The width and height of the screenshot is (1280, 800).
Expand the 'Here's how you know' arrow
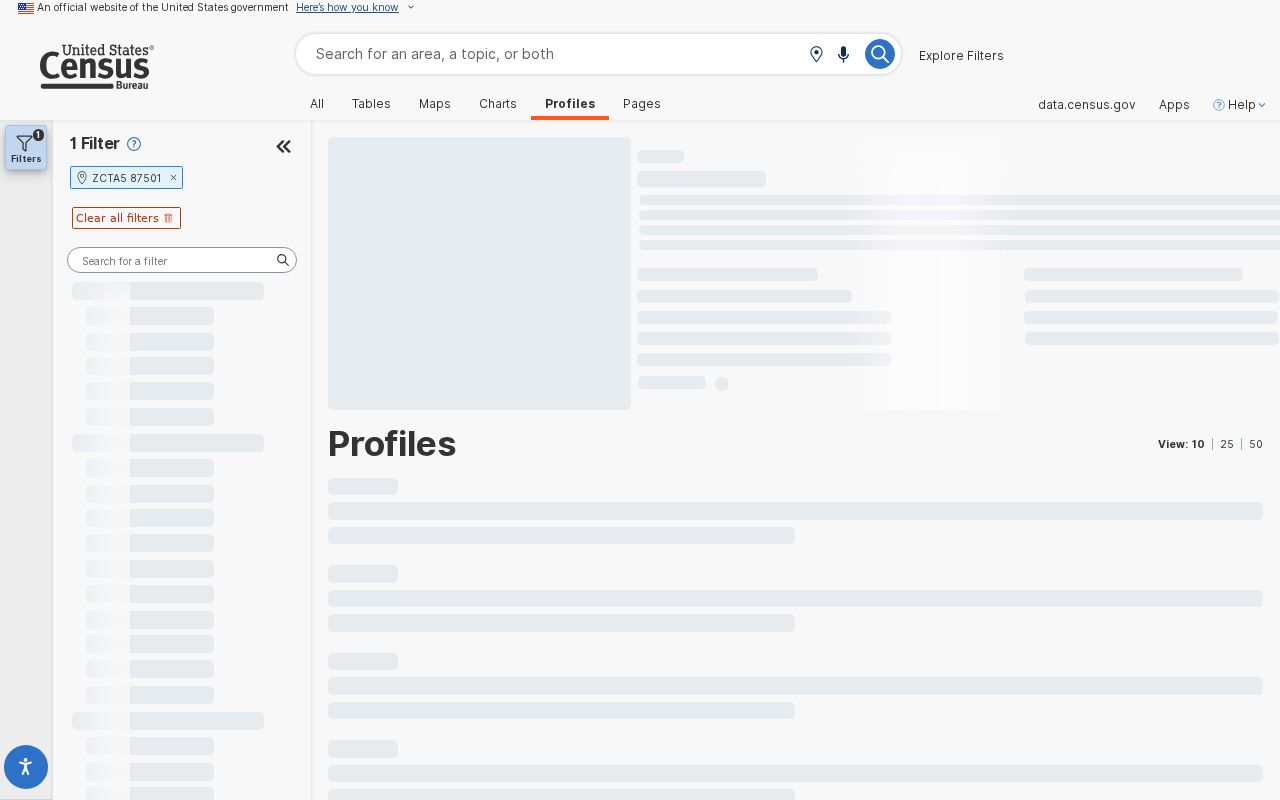(411, 8)
